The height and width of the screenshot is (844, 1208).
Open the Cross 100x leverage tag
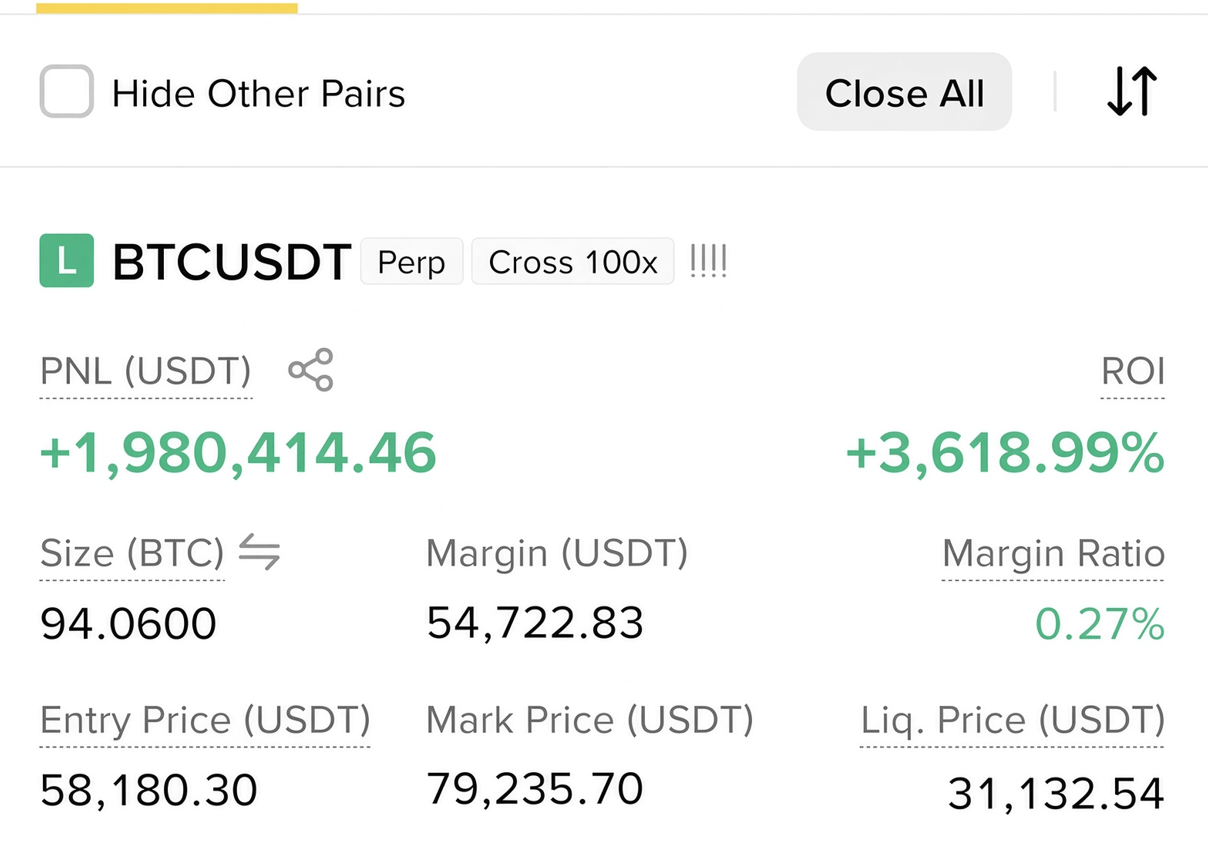pos(573,262)
